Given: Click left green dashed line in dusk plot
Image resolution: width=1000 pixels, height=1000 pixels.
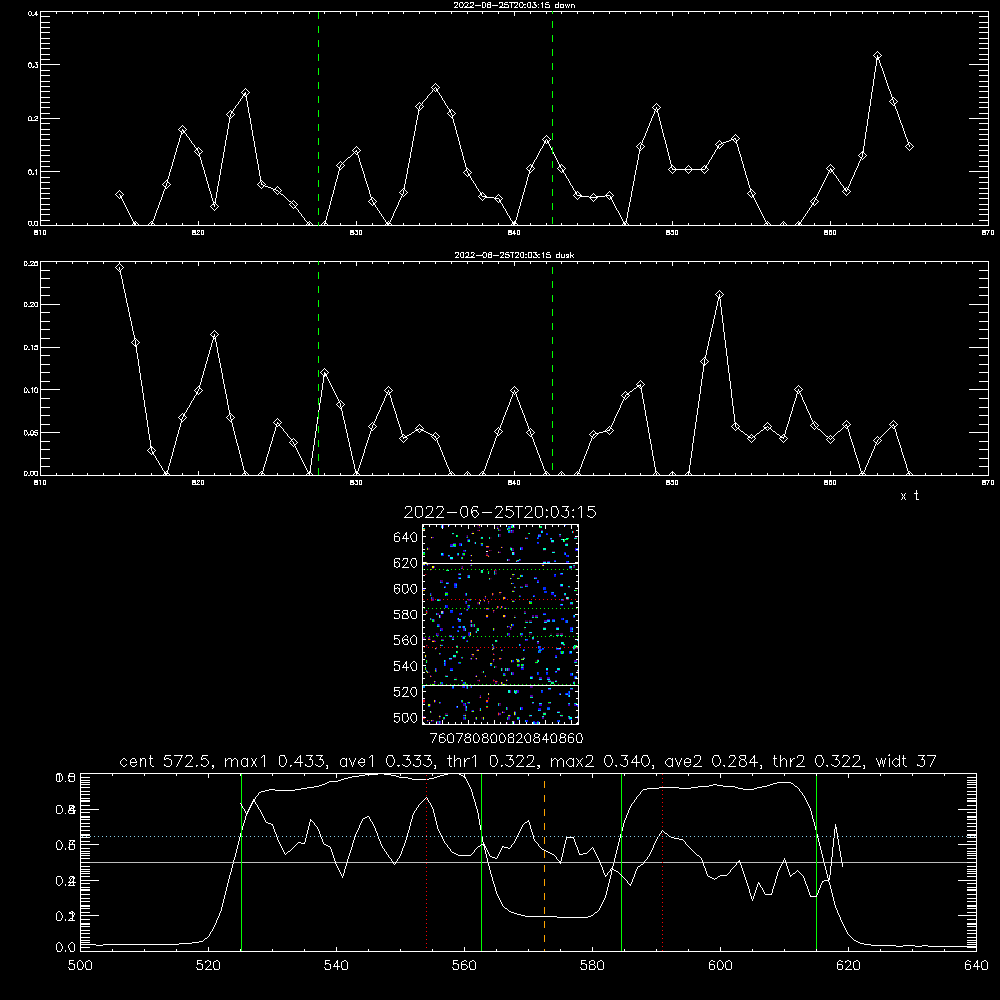Looking at the screenshot, I should tap(318, 368).
